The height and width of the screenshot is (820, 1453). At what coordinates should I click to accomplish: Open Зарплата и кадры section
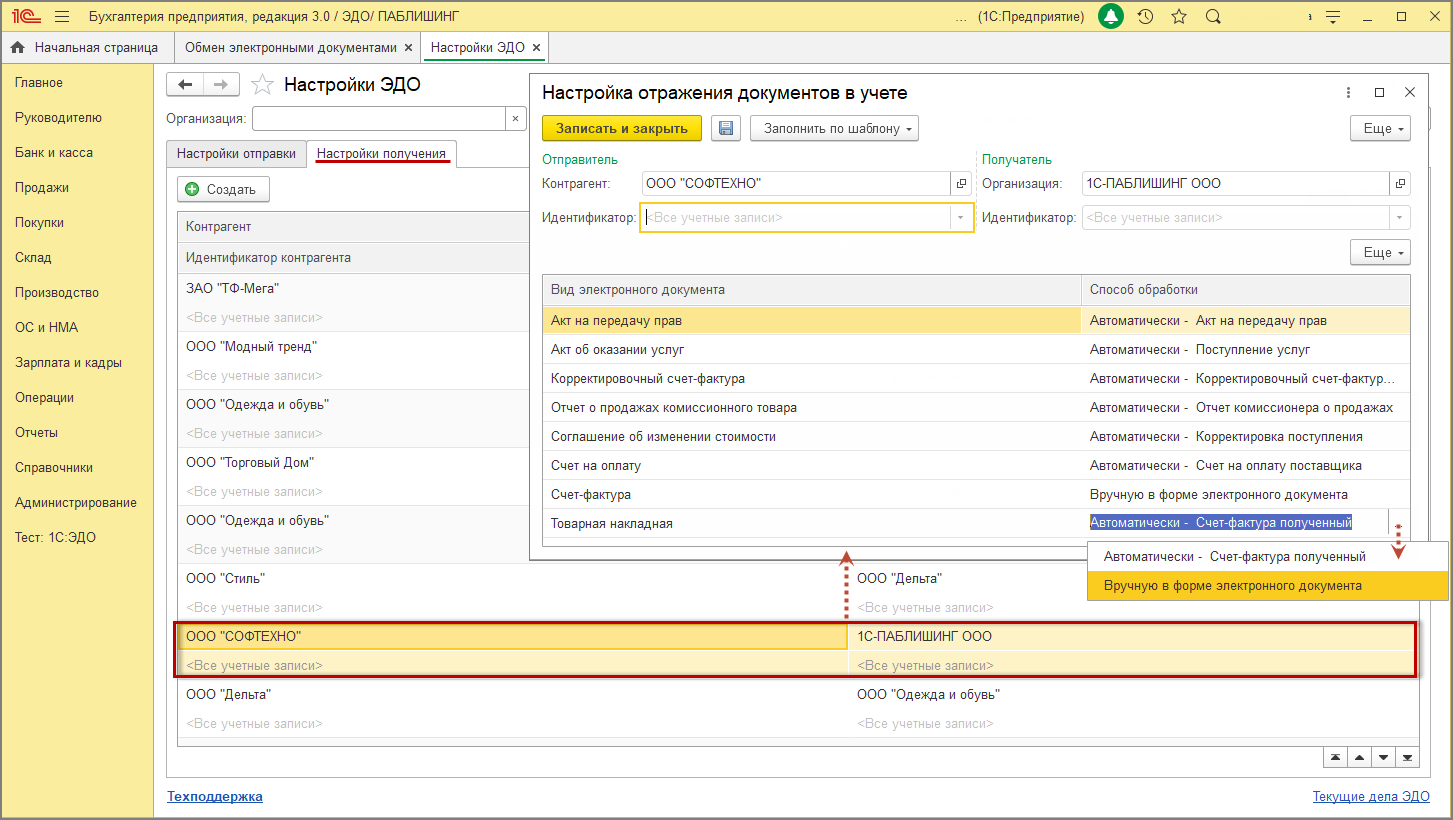click(x=69, y=363)
